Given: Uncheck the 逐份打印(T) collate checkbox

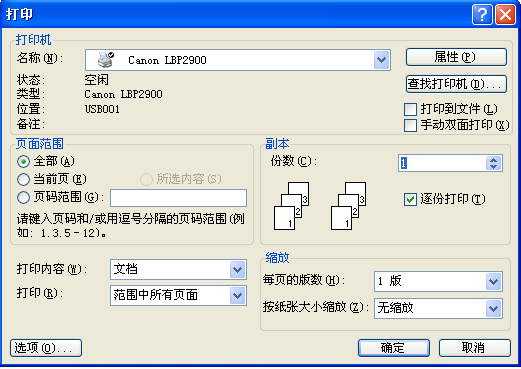Looking at the screenshot, I should [x=410, y=200].
